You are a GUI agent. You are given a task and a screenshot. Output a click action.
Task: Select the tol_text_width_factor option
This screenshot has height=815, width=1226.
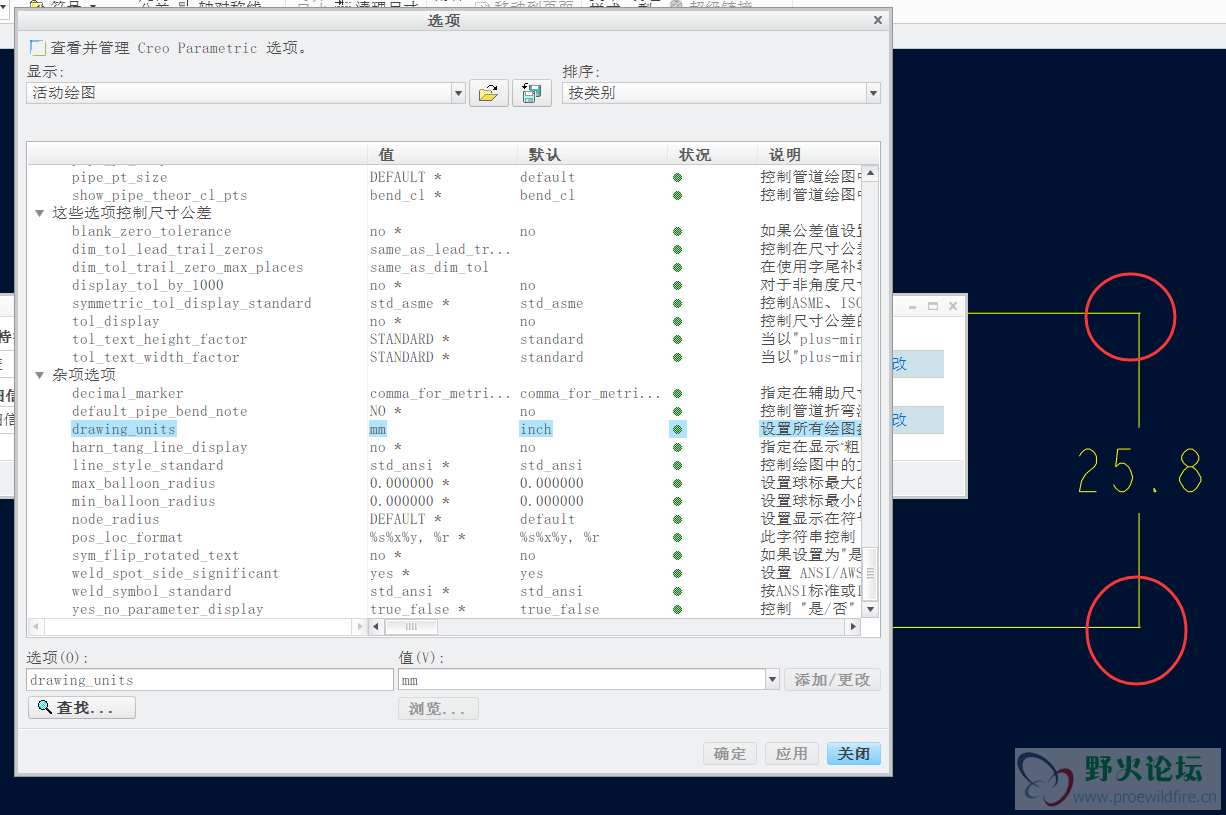(x=155, y=357)
